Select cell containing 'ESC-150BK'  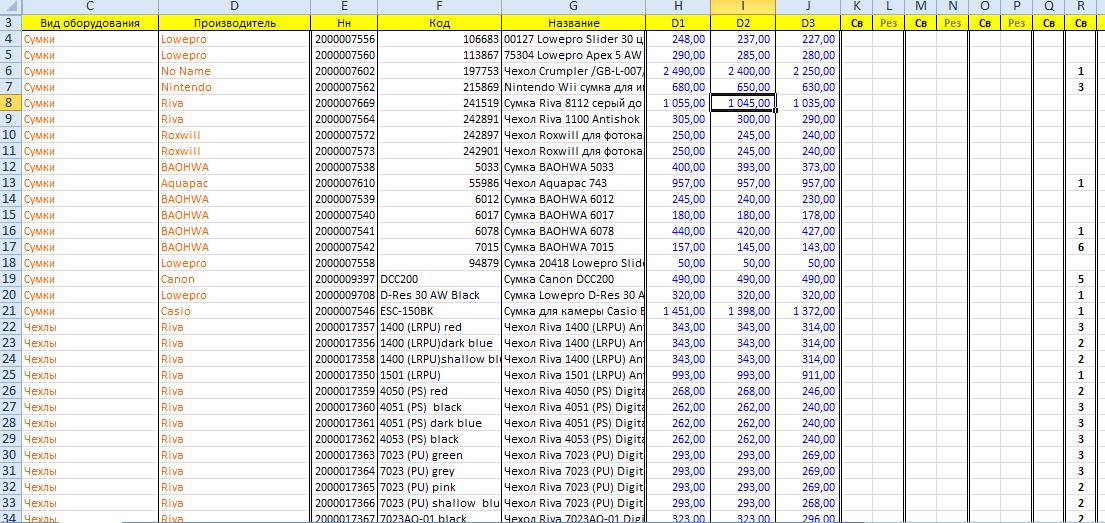(440, 311)
